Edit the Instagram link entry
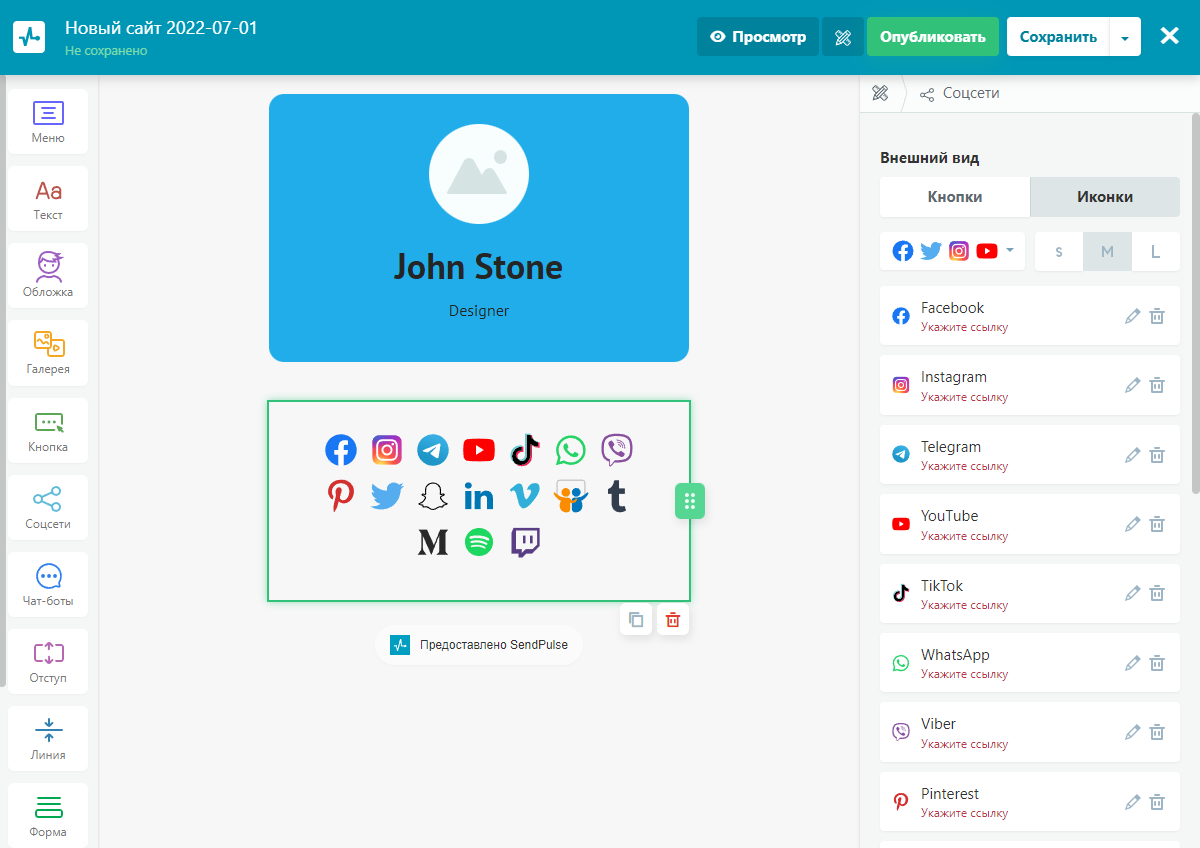 1132,385
